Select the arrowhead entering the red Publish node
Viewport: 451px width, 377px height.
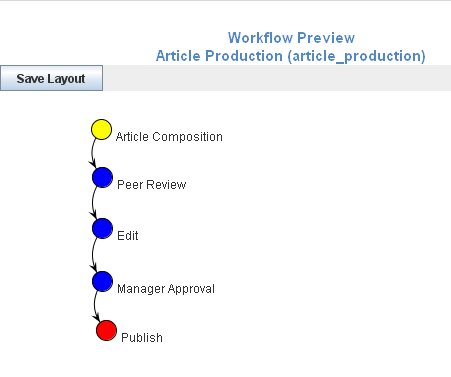[x=97, y=317]
